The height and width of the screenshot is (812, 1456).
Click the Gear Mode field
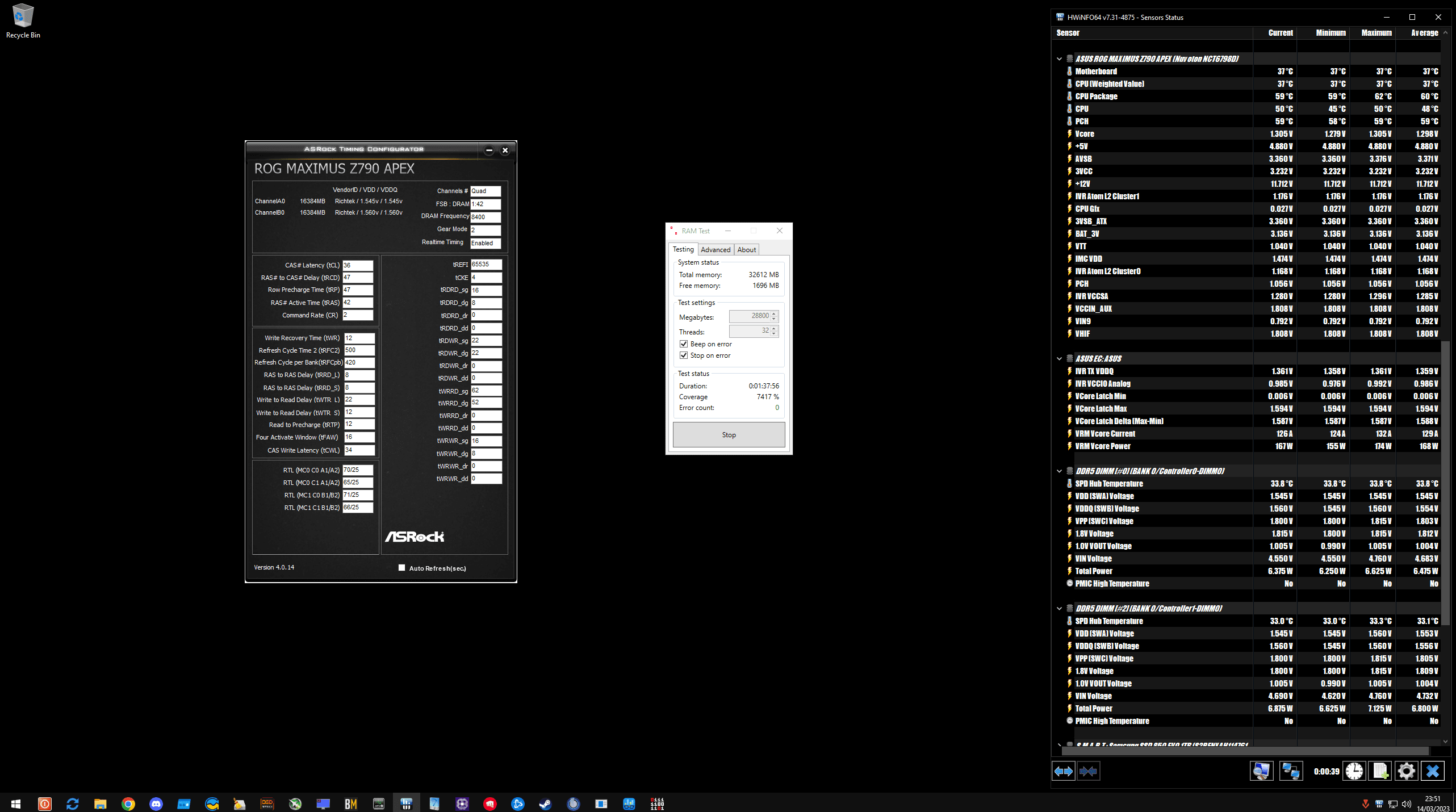coord(486,230)
